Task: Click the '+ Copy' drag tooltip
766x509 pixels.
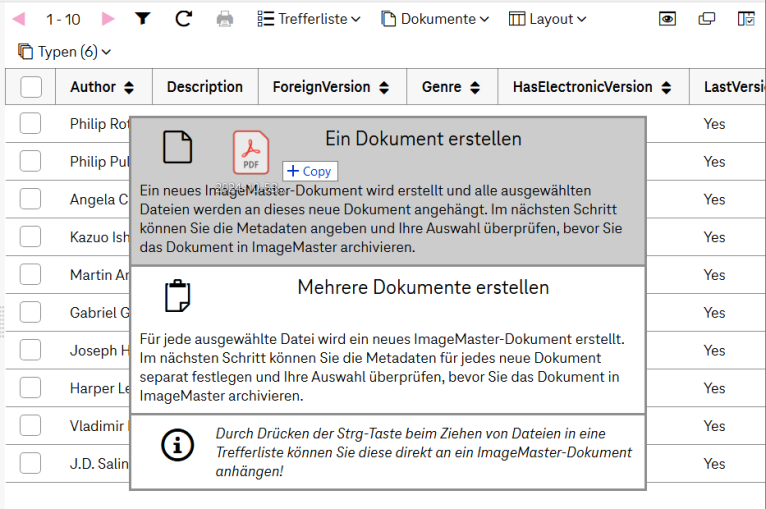Action: (310, 171)
